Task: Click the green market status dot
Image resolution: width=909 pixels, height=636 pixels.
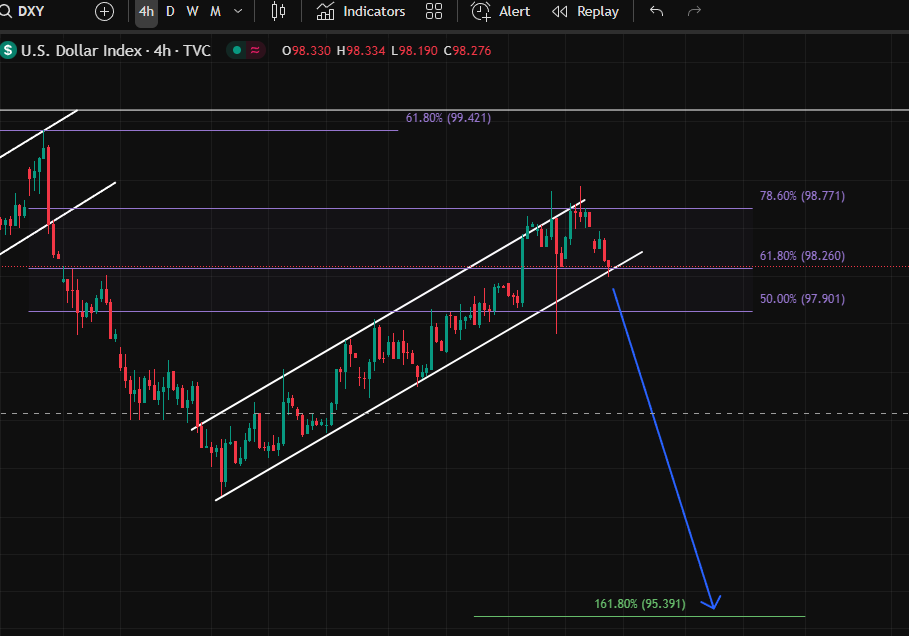Action: coord(237,50)
